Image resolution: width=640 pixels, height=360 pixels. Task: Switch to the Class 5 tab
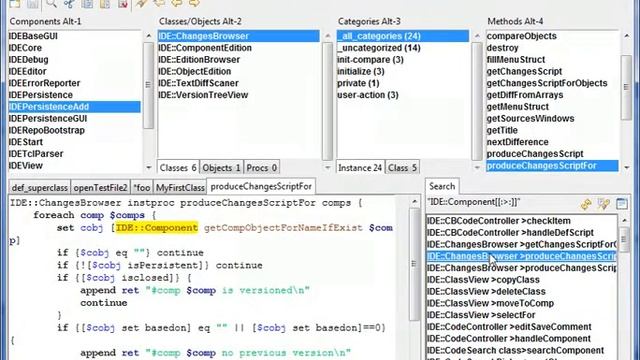(x=402, y=168)
